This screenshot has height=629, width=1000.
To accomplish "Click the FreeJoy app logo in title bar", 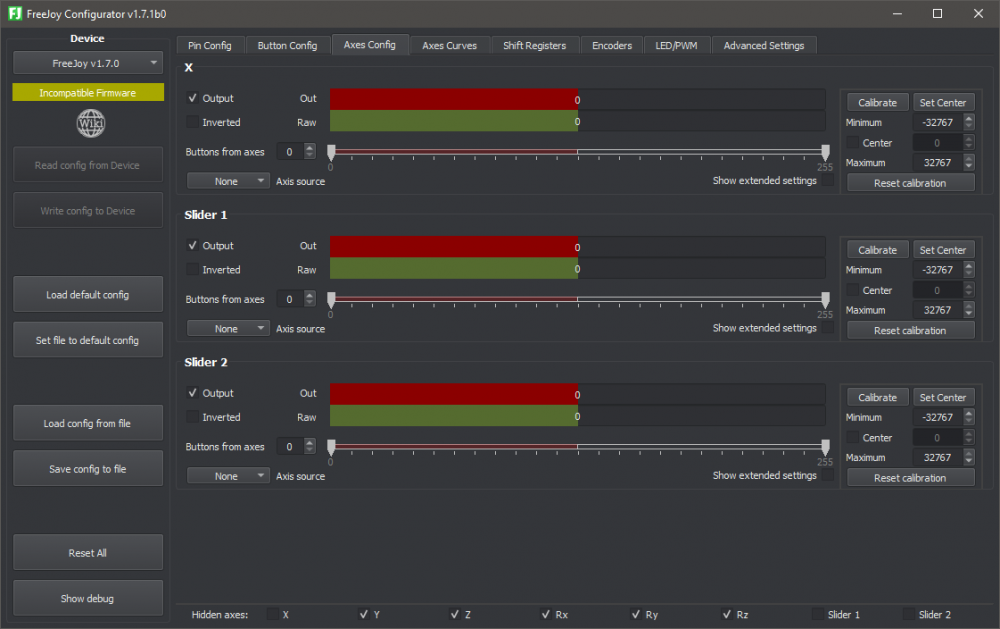I will (x=14, y=13).
